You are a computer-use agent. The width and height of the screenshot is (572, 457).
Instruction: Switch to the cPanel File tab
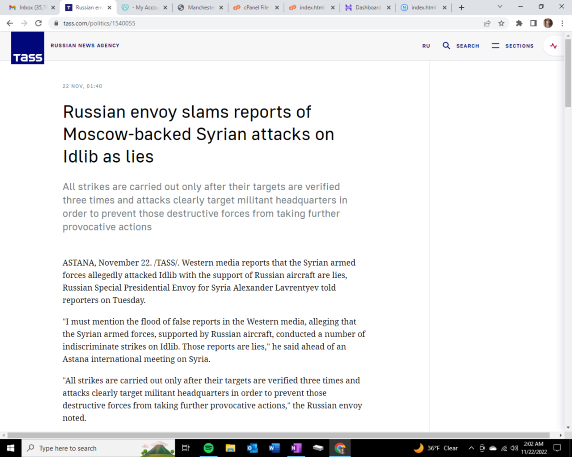256,7
